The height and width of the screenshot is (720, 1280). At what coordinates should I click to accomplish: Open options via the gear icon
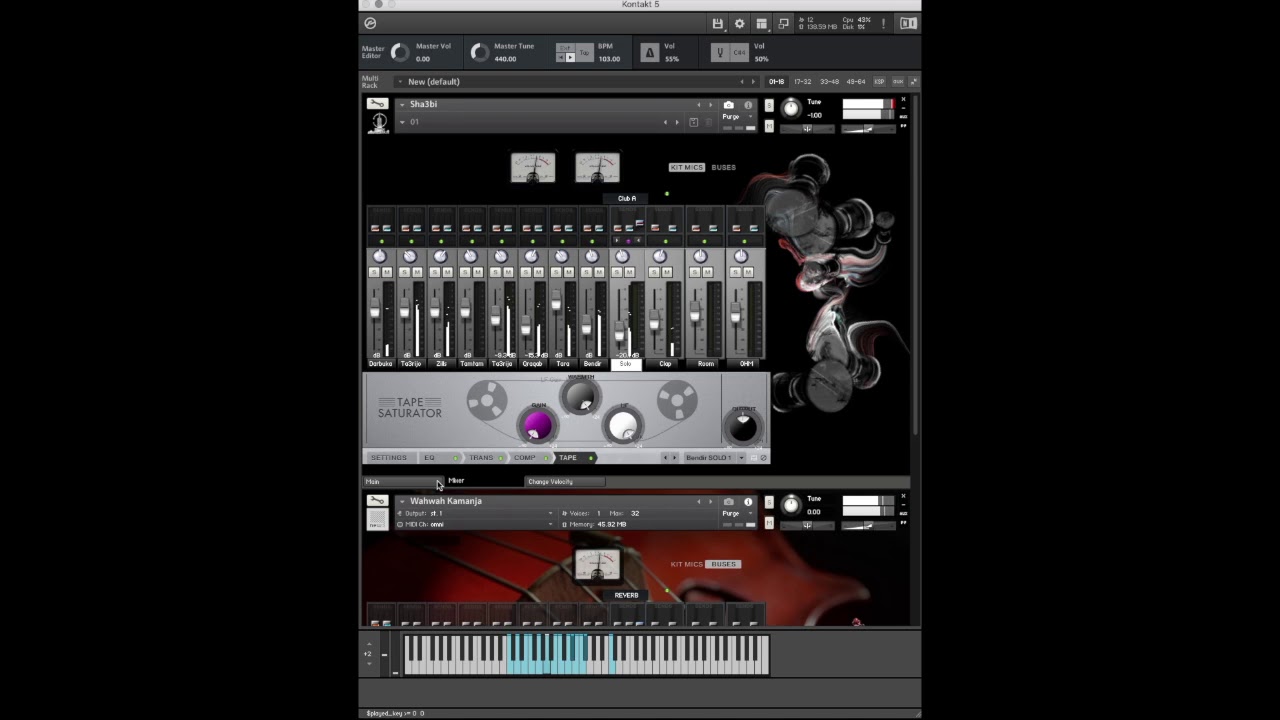[x=739, y=24]
